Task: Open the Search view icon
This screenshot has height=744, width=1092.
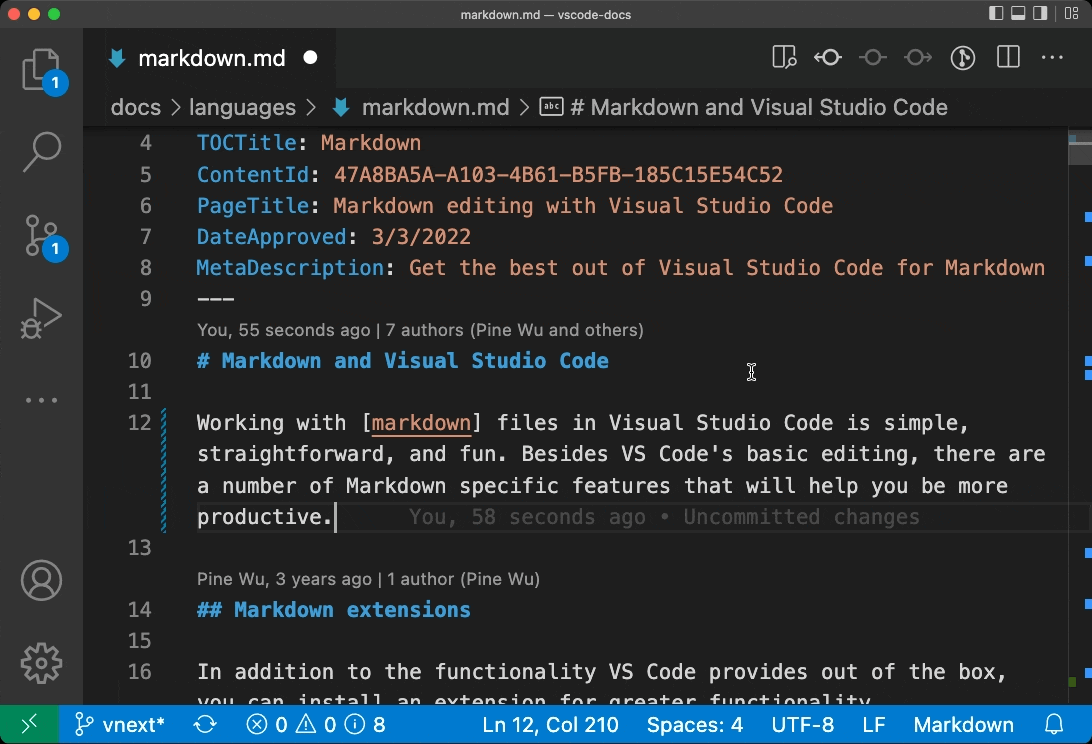Action: pos(41,151)
